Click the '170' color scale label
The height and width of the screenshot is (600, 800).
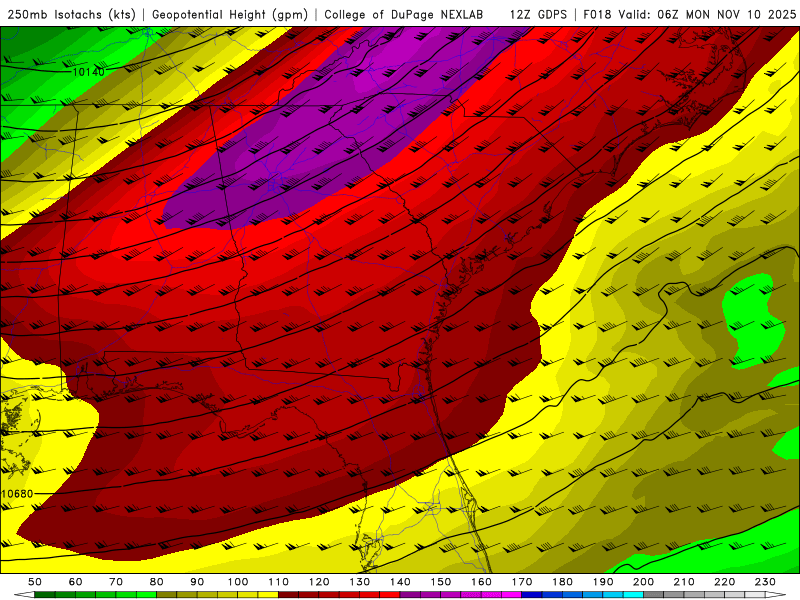(522, 582)
